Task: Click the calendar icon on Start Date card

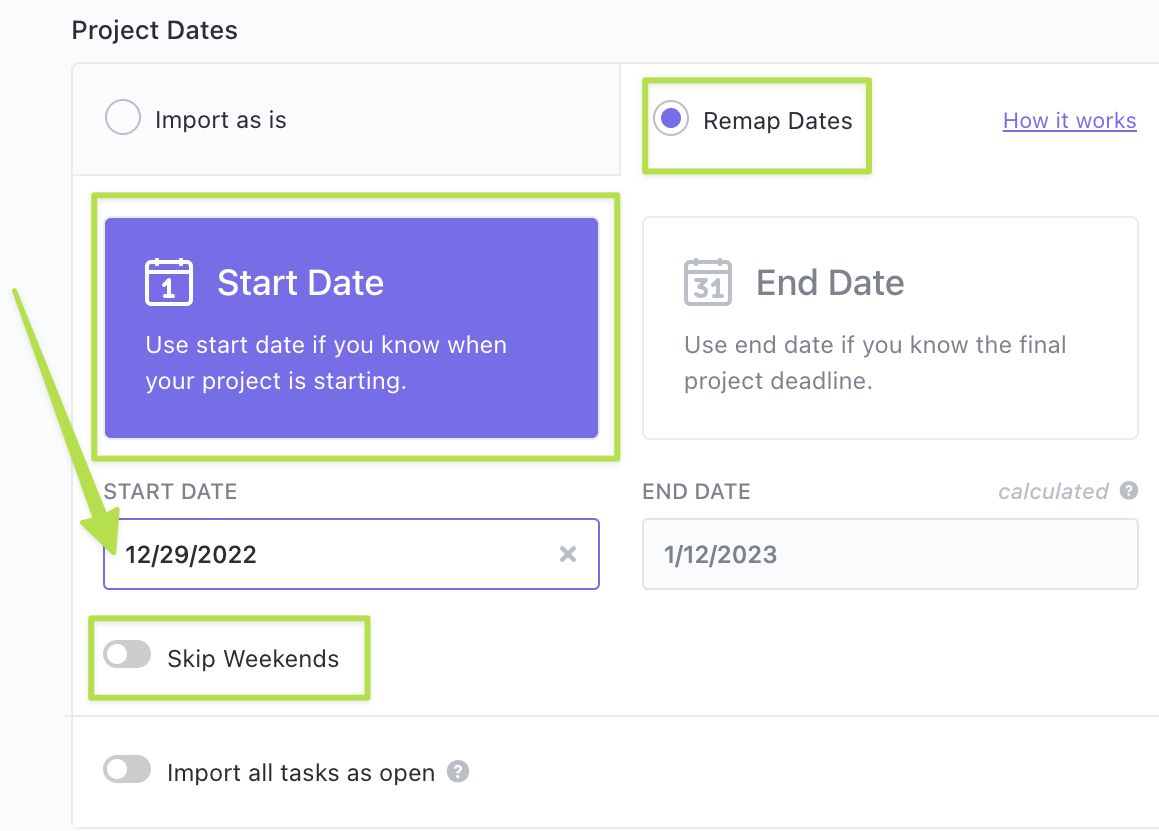Action: coord(169,282)
